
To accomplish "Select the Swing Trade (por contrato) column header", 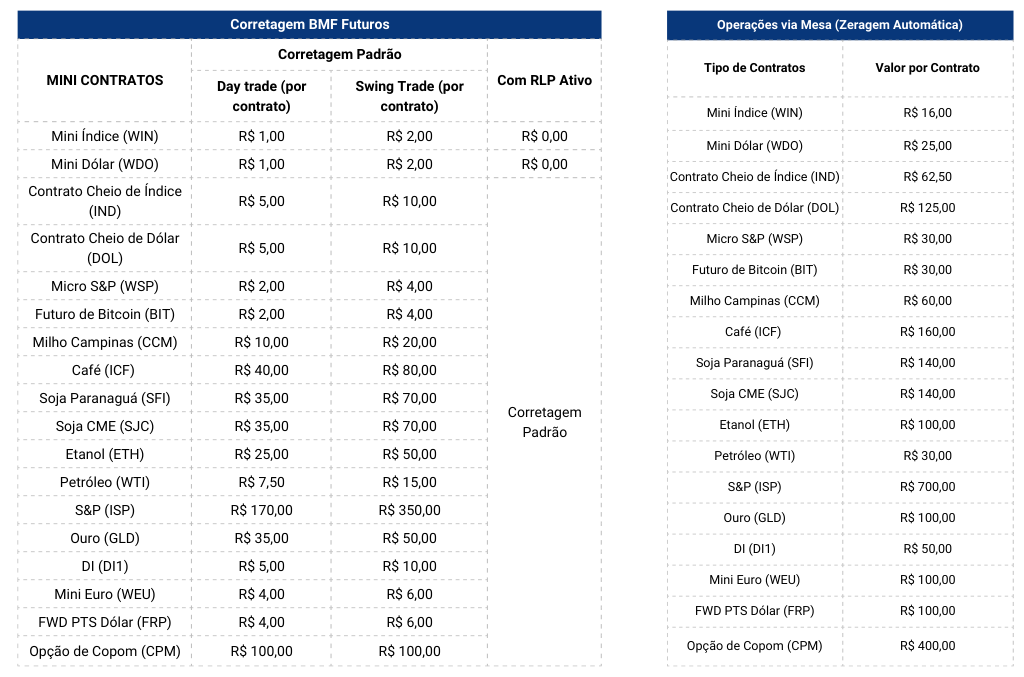I will pos(409,96).
